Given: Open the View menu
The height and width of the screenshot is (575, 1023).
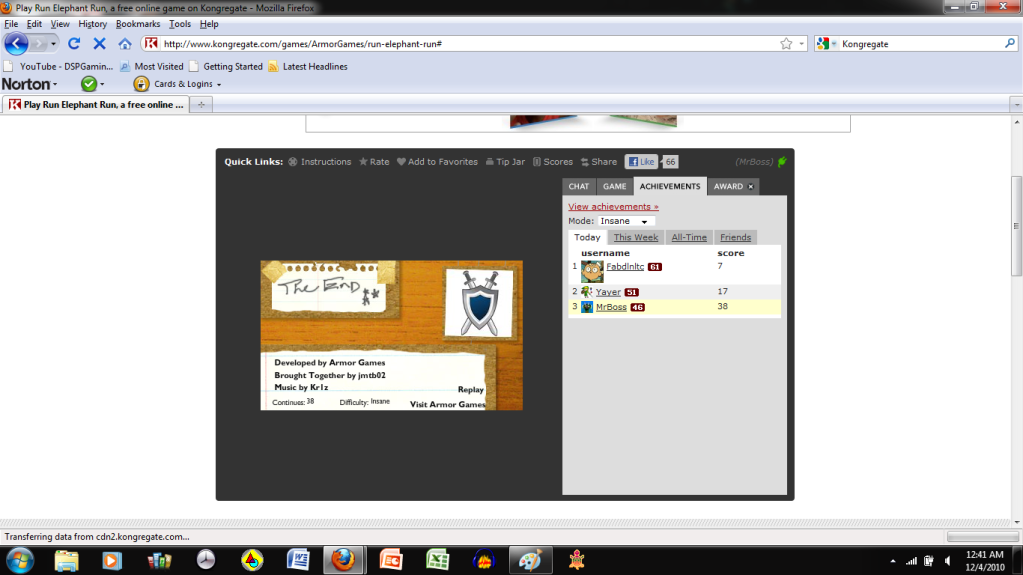Looking at the screenshot, I should 60,24.
